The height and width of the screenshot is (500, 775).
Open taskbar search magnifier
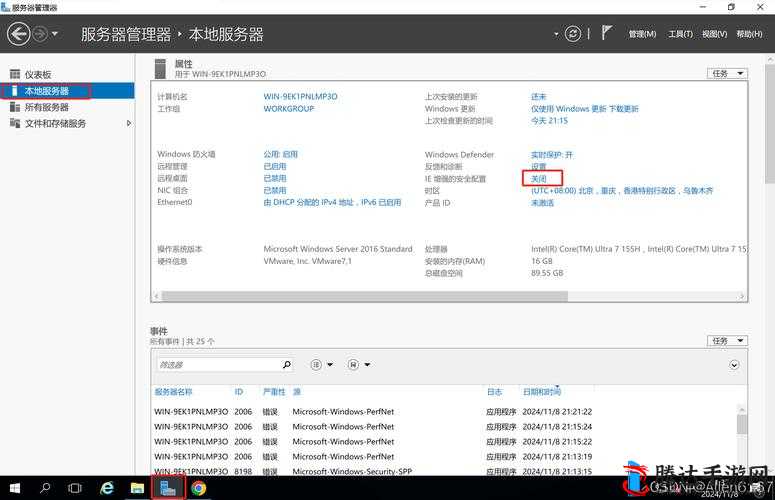[x=45, y=488]
